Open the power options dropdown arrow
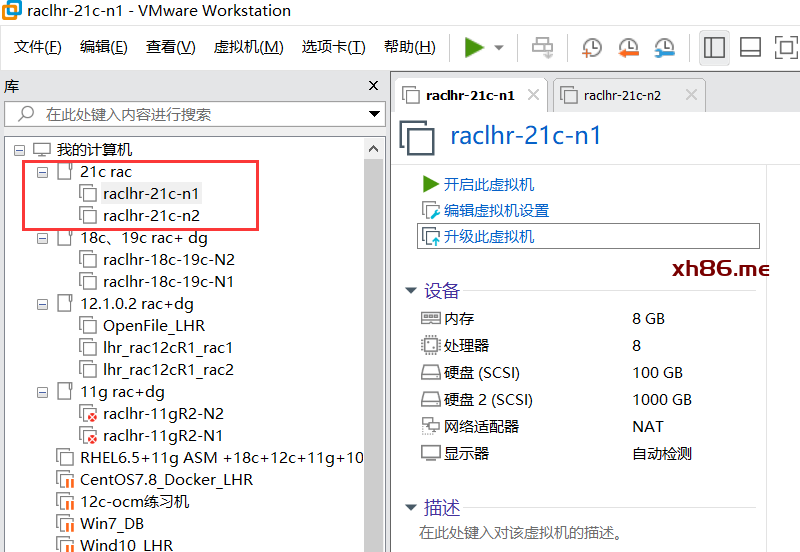 499,48
